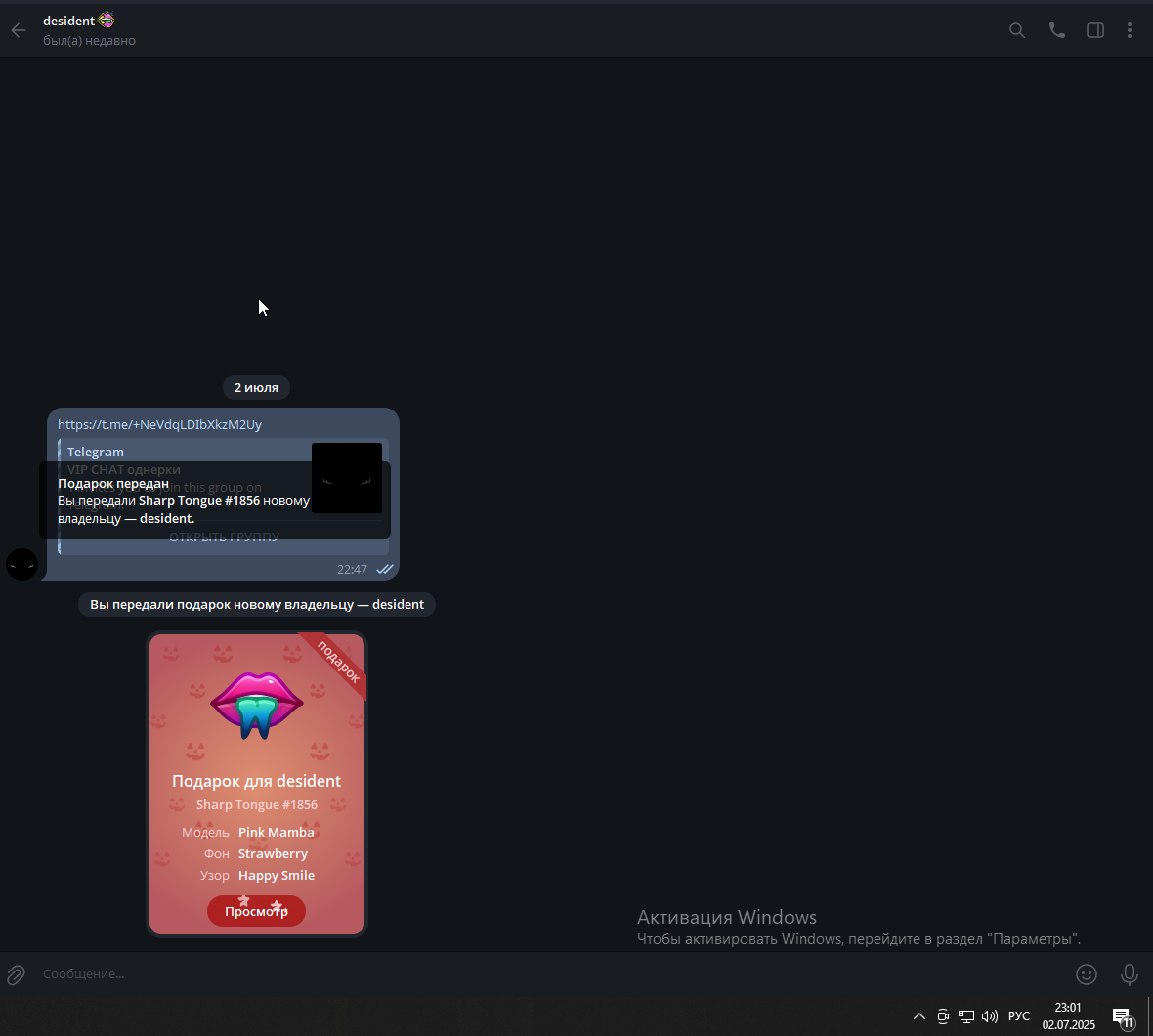Click the gift transferred service message
The height and width of the screenshot is (1036, 1153).
click(257, 604)
